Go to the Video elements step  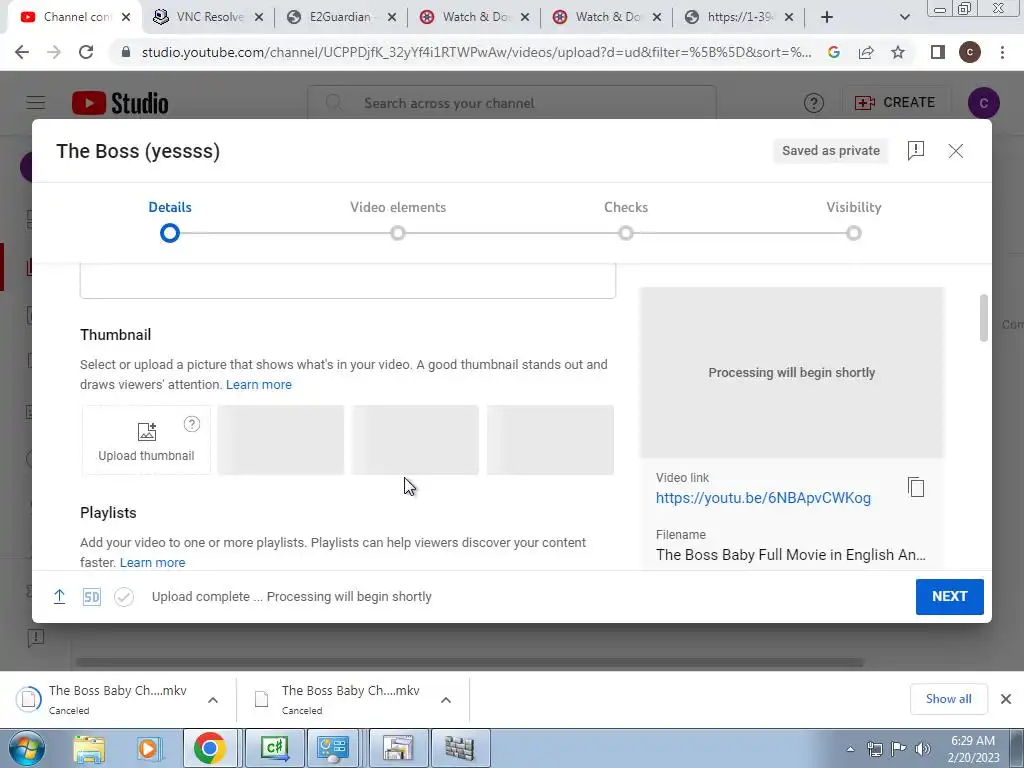398,221
